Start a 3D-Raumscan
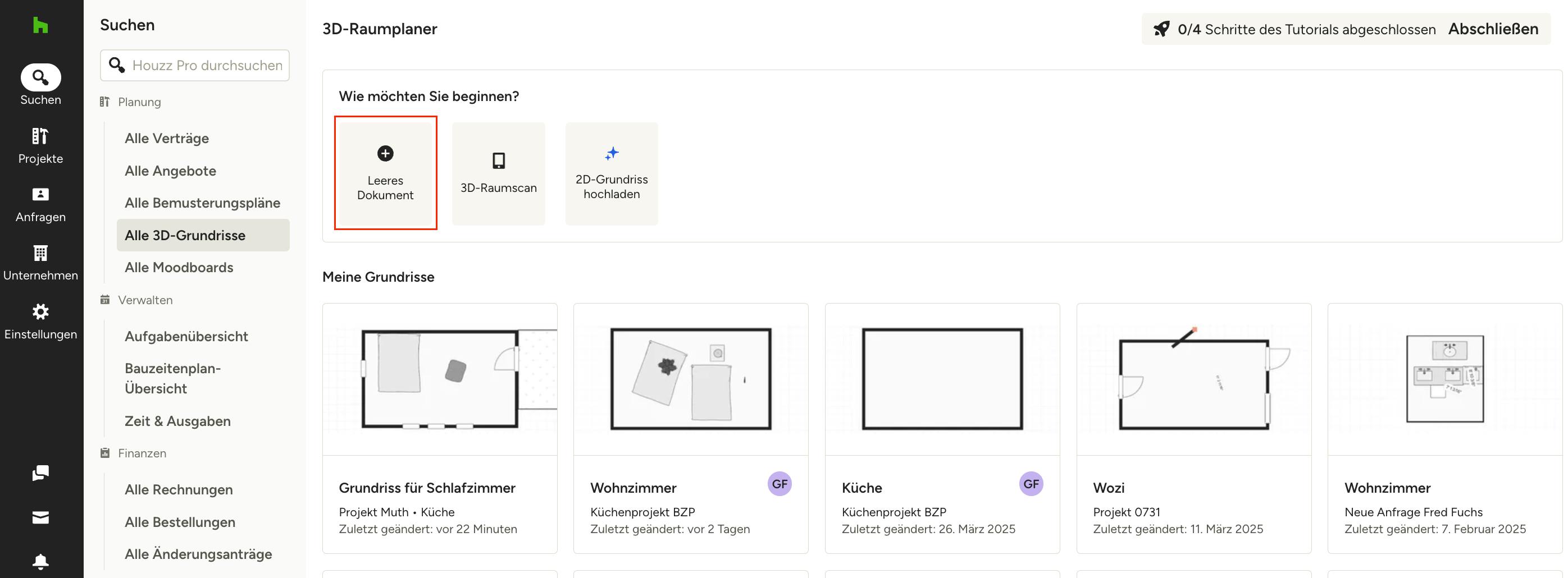Image resolution: width=1568 pixels, height=578 pixels. 498,173
